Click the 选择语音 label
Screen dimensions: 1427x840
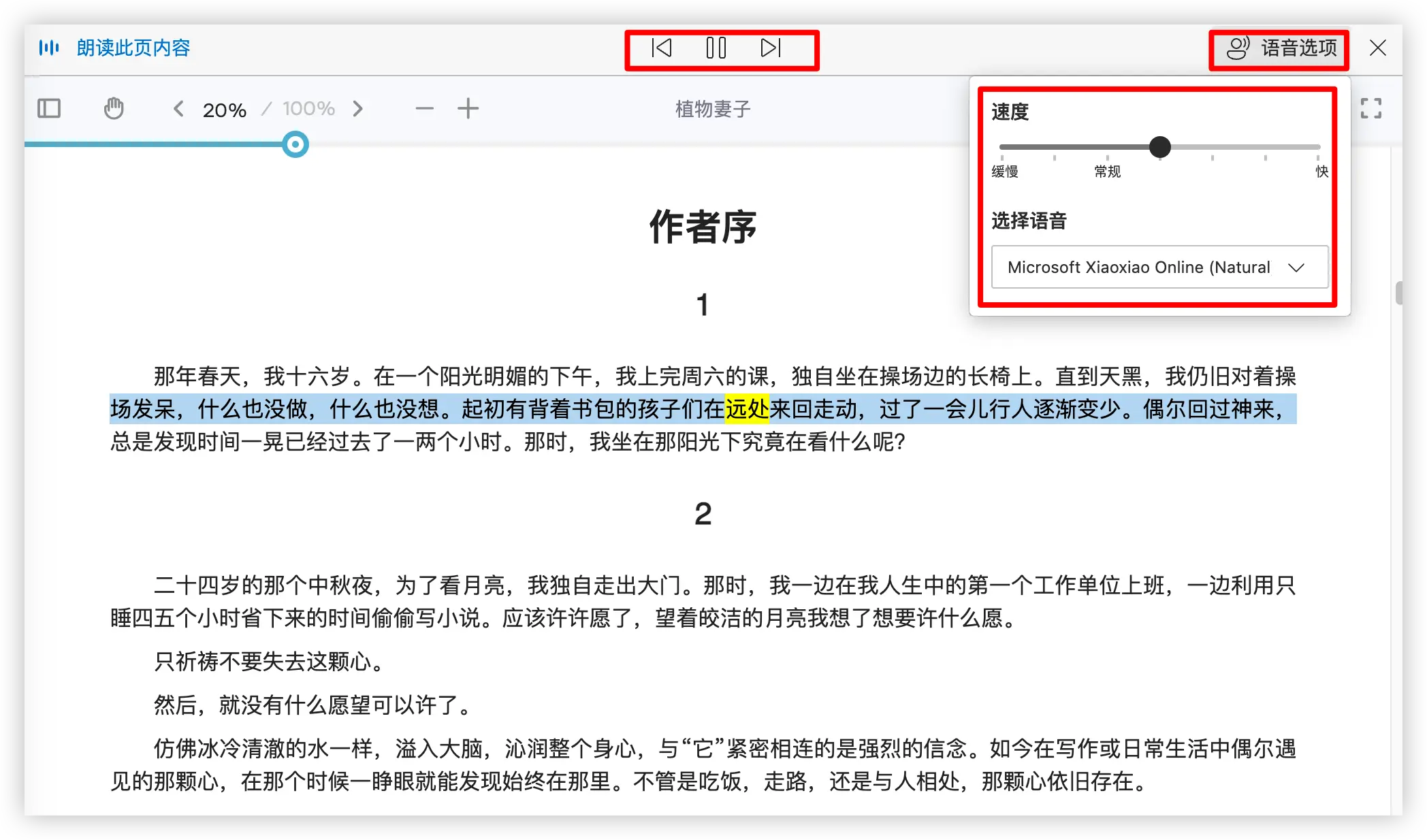click(x=1029, y=221)
